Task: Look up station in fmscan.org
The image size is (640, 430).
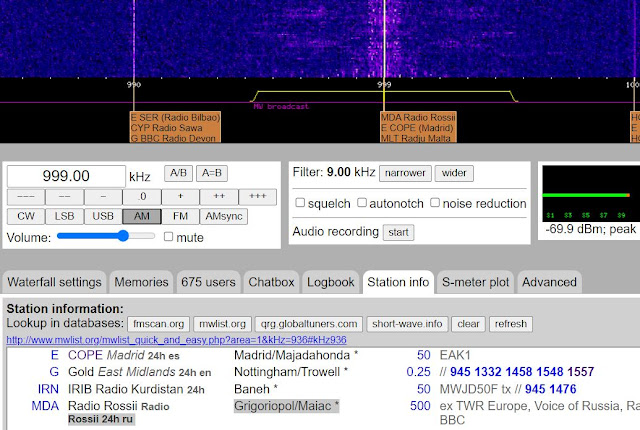Action: click(x=158, y=324)
